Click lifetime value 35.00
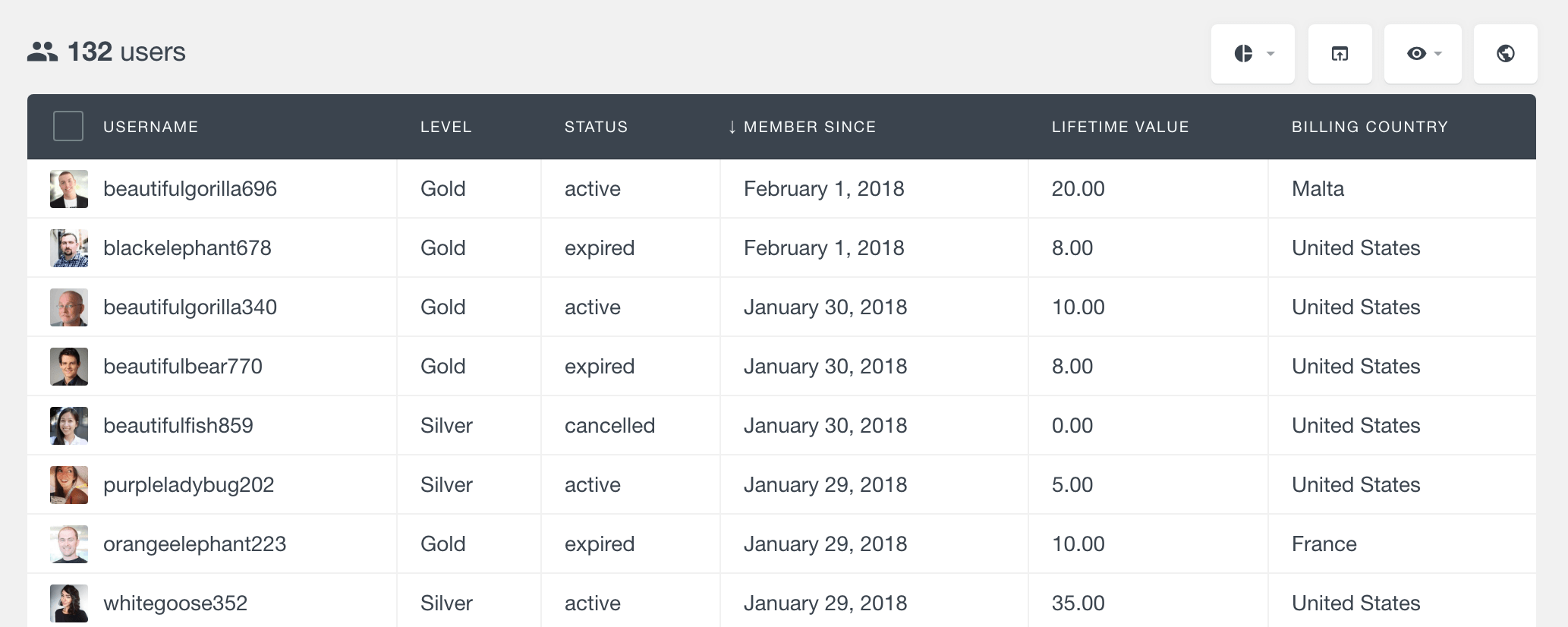 pyautogui.click(x=1078, y=603)
